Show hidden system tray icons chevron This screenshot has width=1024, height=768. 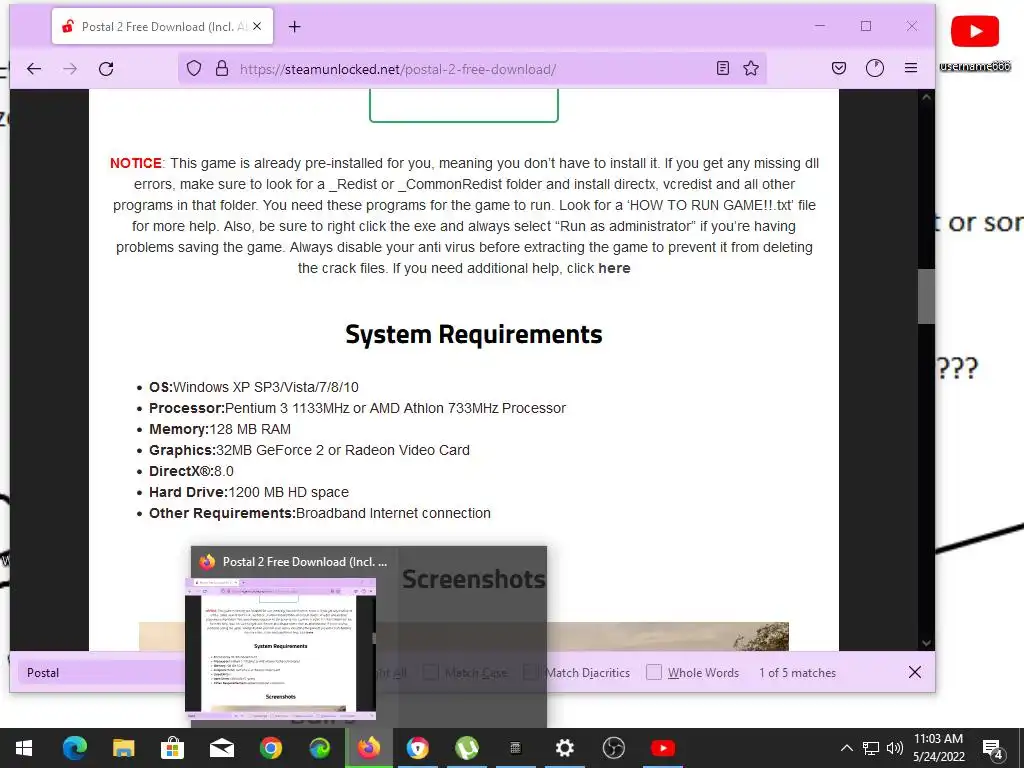tap(846, 748)
